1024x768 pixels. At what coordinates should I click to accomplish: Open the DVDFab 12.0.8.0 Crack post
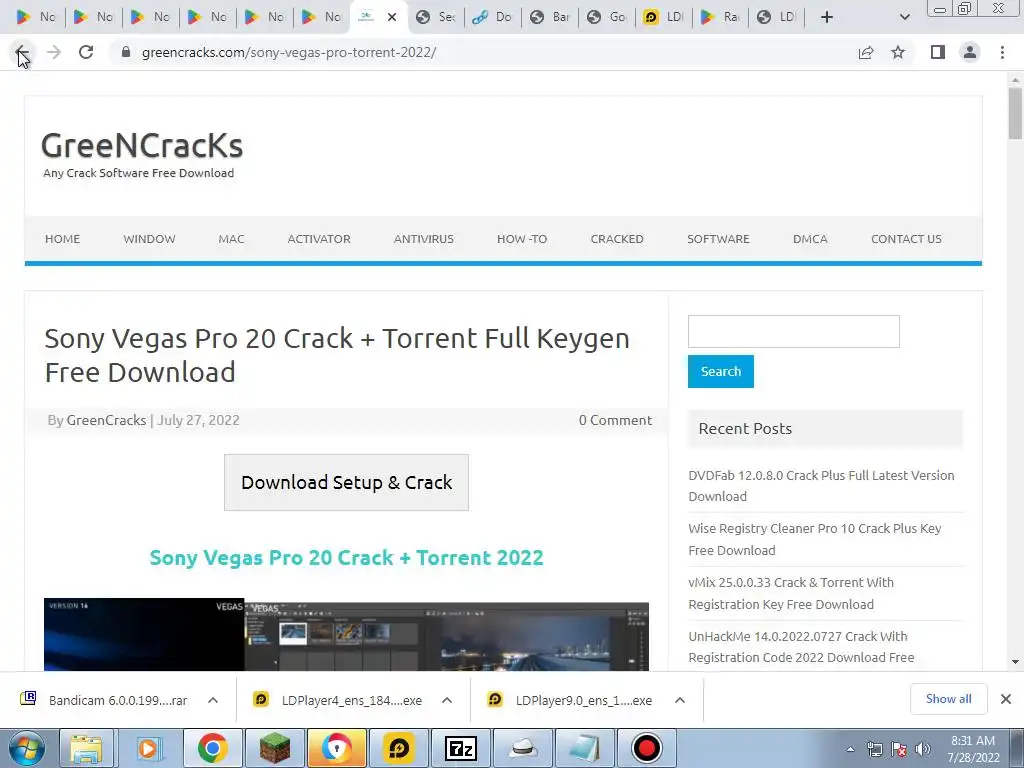point(821,486)
